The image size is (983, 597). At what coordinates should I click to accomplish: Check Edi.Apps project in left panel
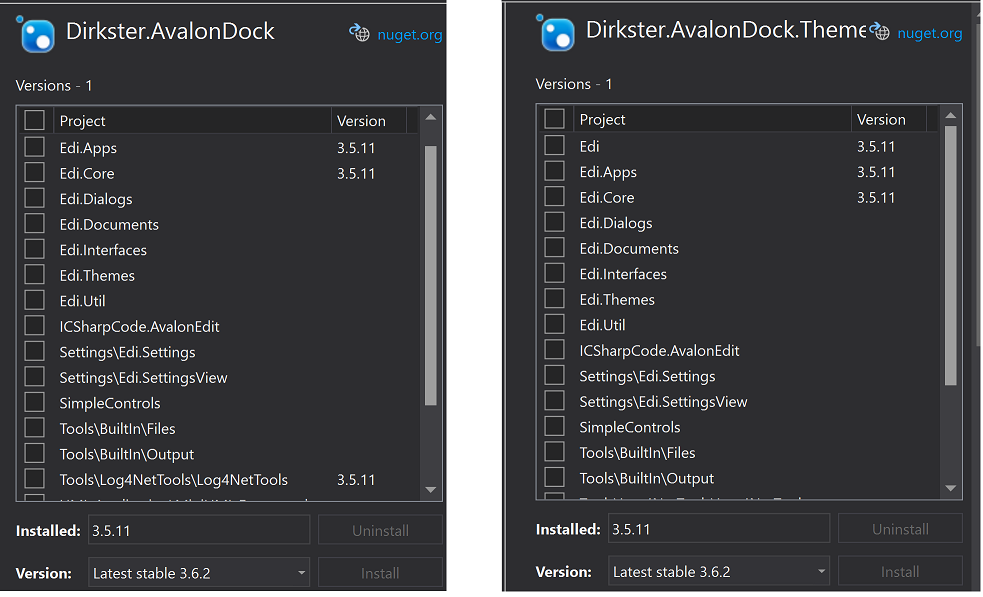pos(34,147)
